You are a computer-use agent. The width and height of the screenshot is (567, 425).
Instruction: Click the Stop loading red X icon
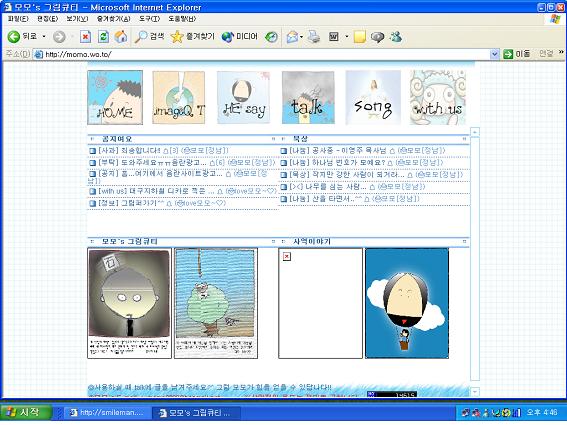tap(85, 37)
